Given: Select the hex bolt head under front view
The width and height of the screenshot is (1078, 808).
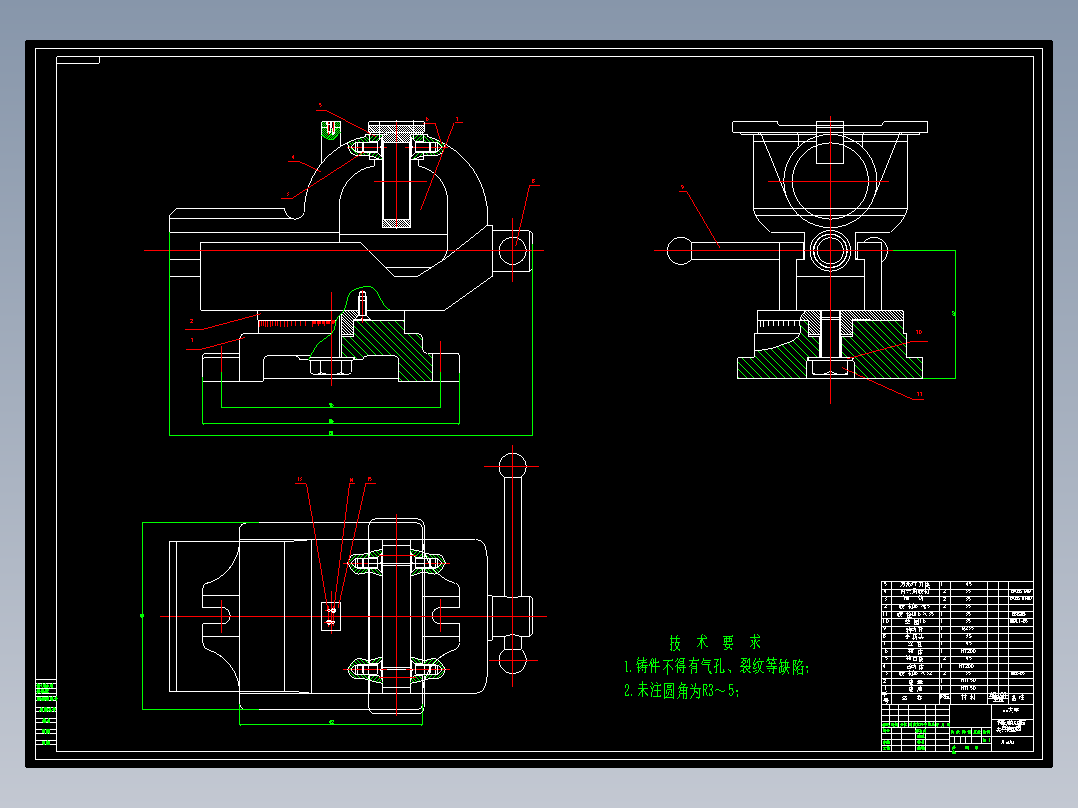Looking at the screenshot, I should tap(331, 367).
